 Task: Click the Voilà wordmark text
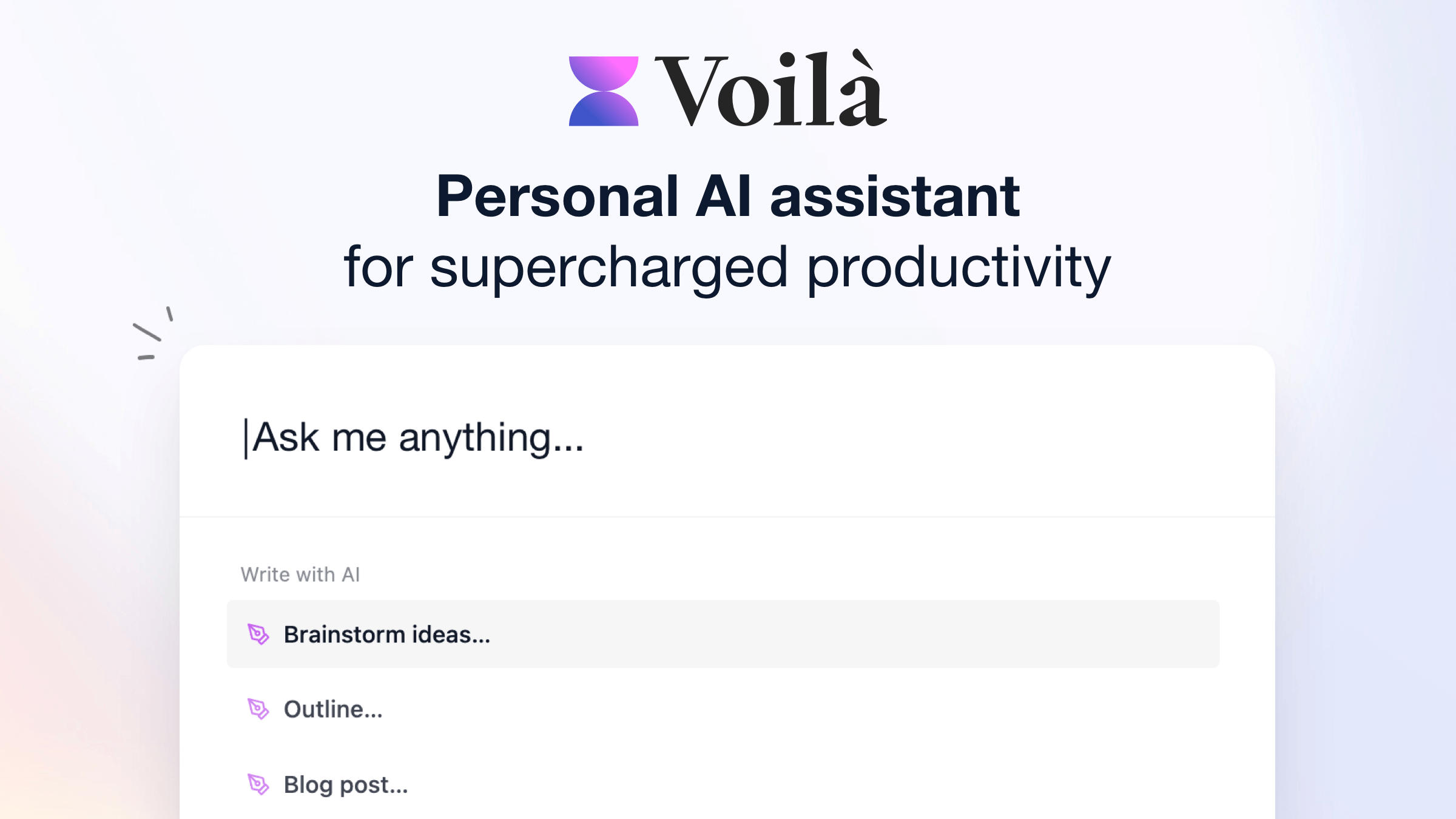pyautogui.click(x=770, y=91)
